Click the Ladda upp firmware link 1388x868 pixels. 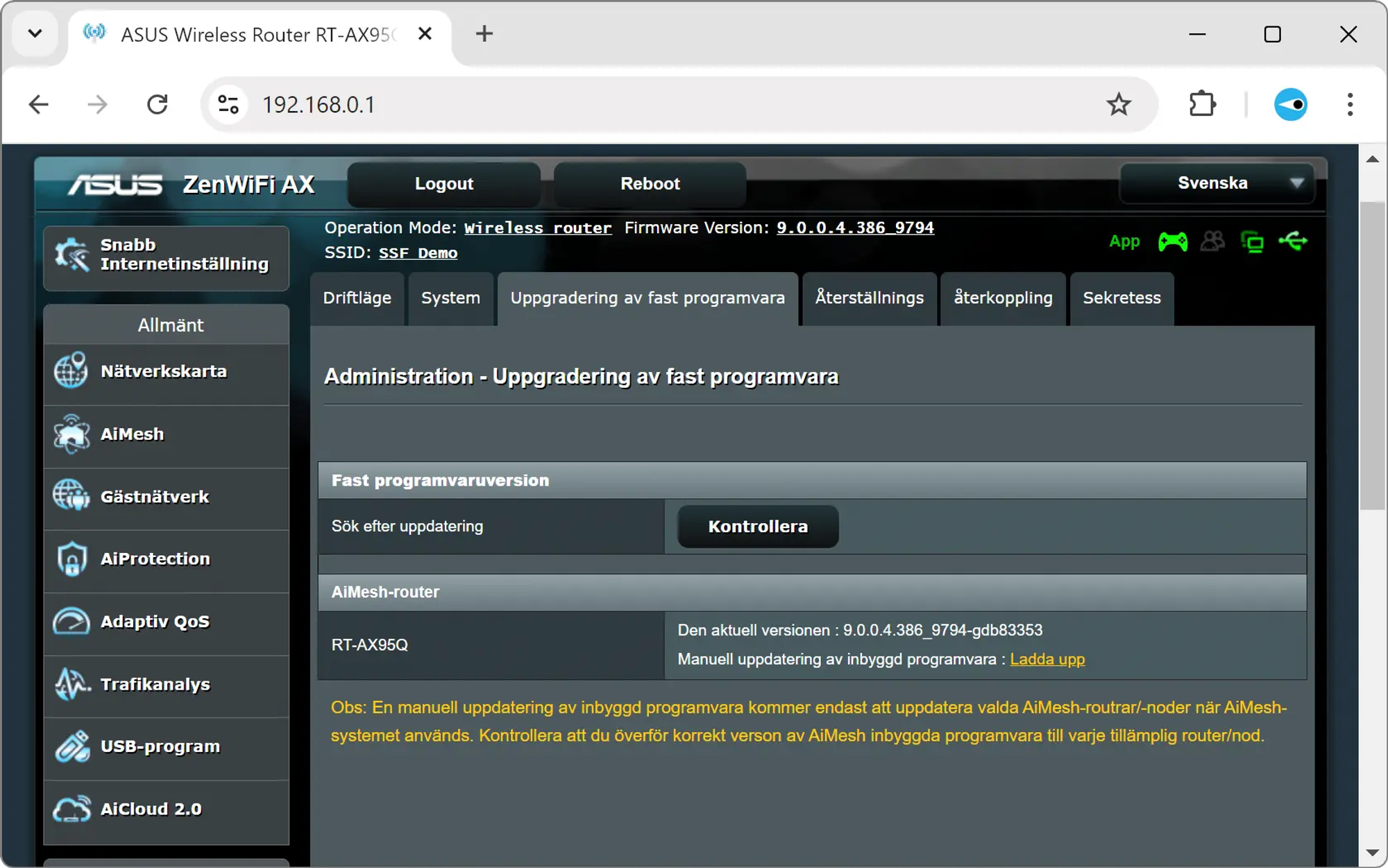[x=1047, y=659]
